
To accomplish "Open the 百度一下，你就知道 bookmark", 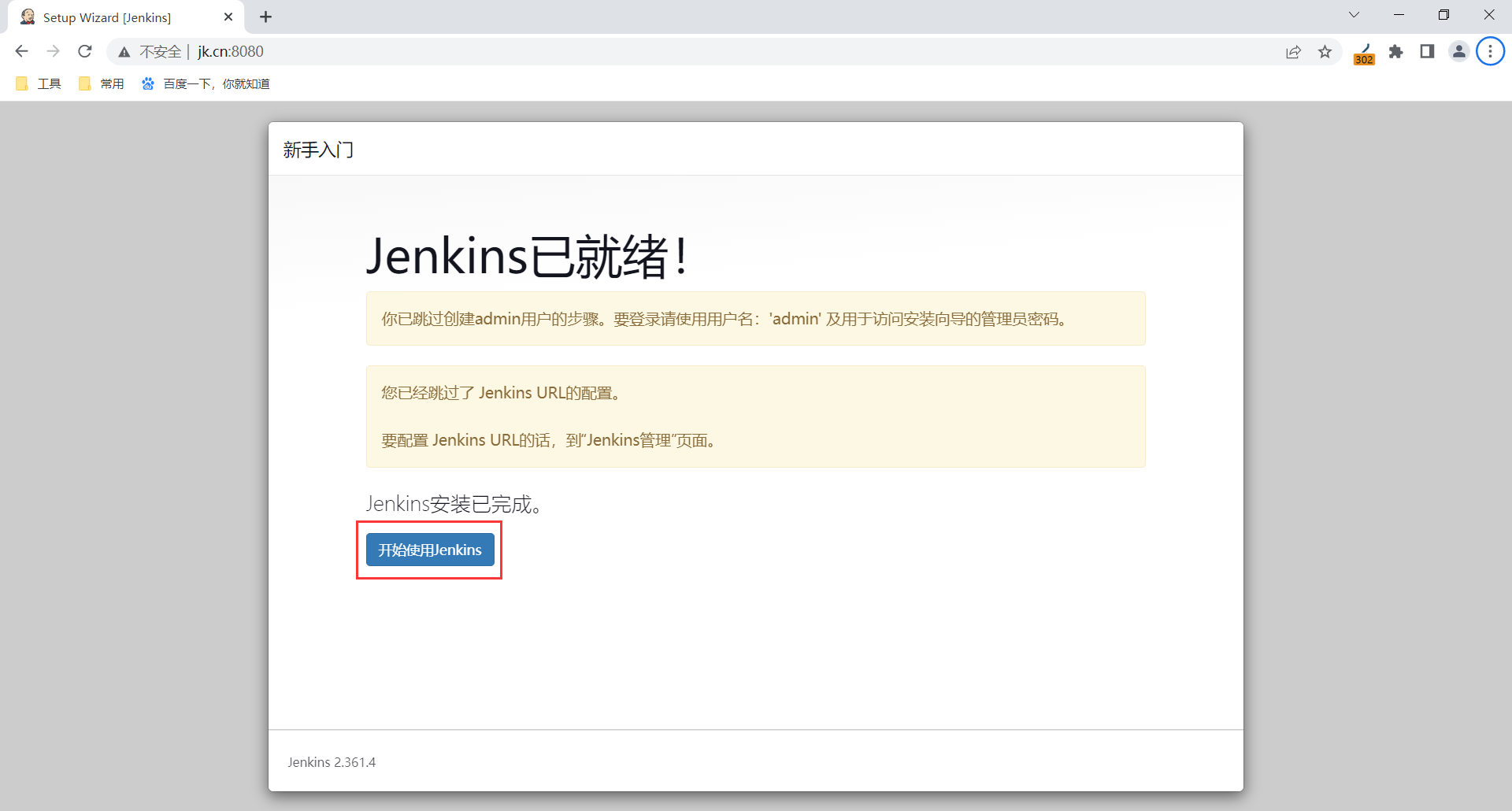I will [x=206, y=83].
